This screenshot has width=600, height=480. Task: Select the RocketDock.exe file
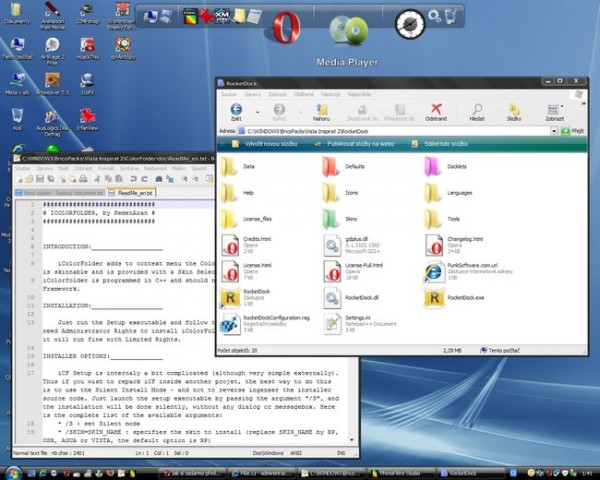click(454, 297)
